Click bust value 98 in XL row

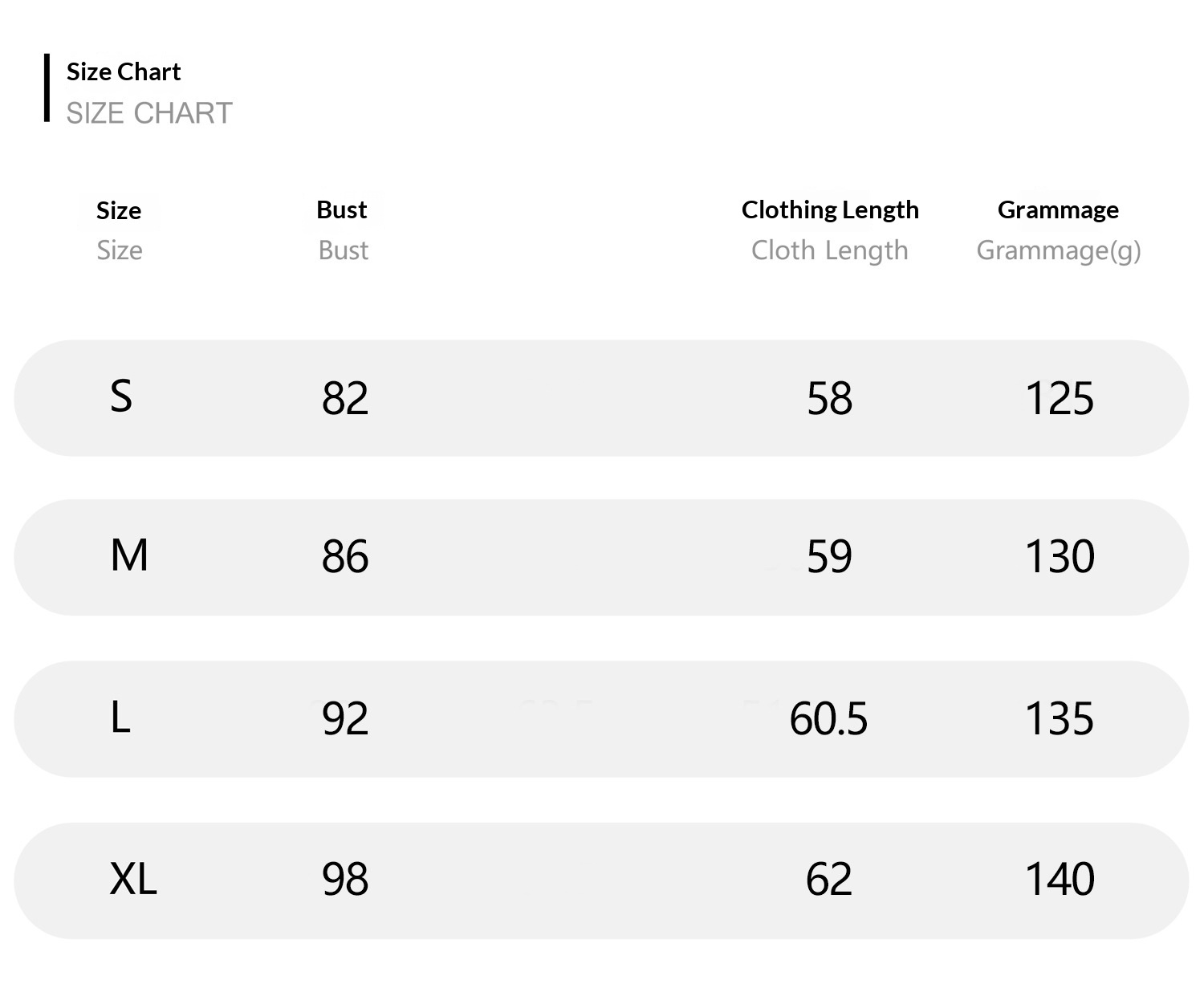point(345,879)
